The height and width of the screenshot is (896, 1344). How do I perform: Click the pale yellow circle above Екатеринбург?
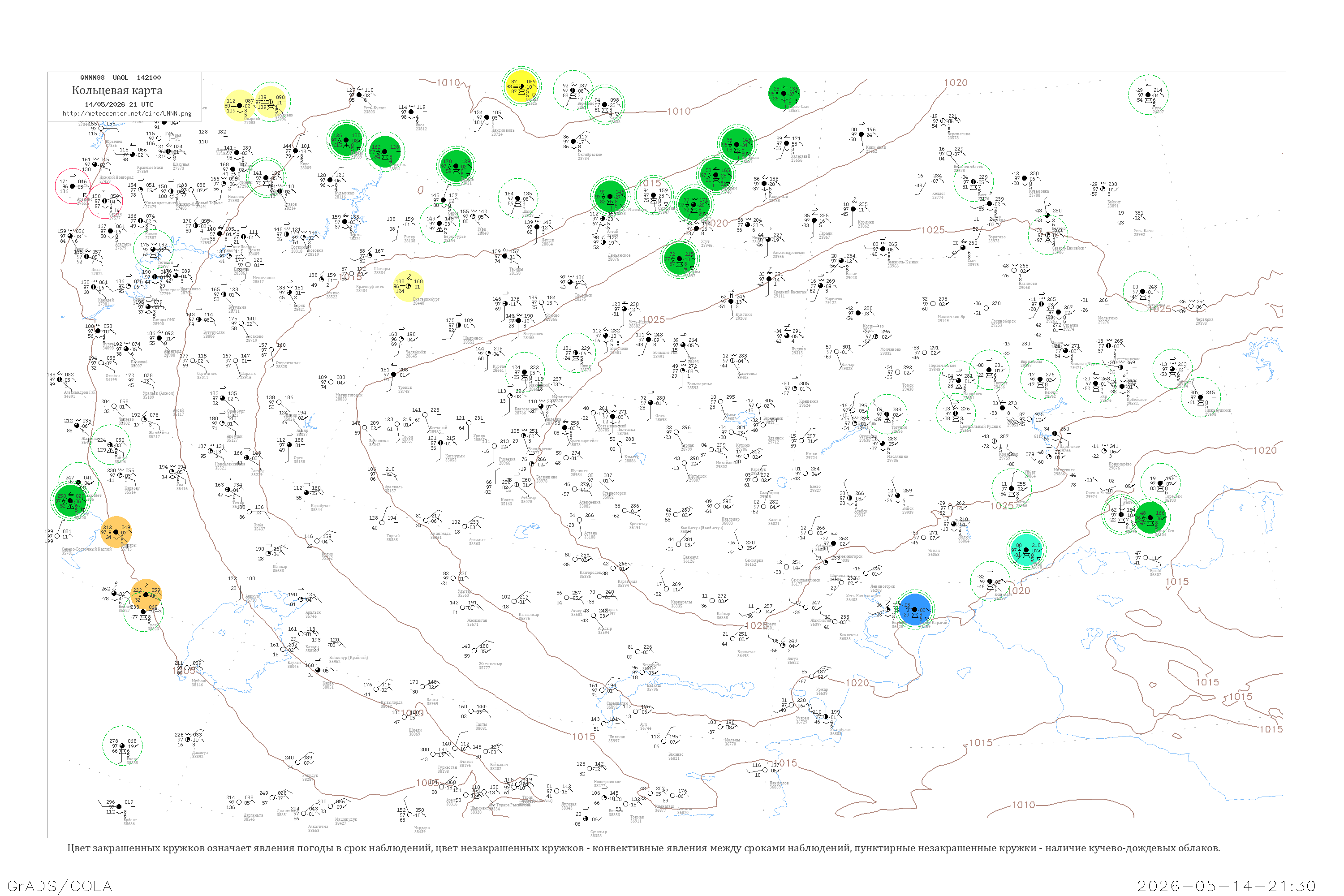coord(409,286)
